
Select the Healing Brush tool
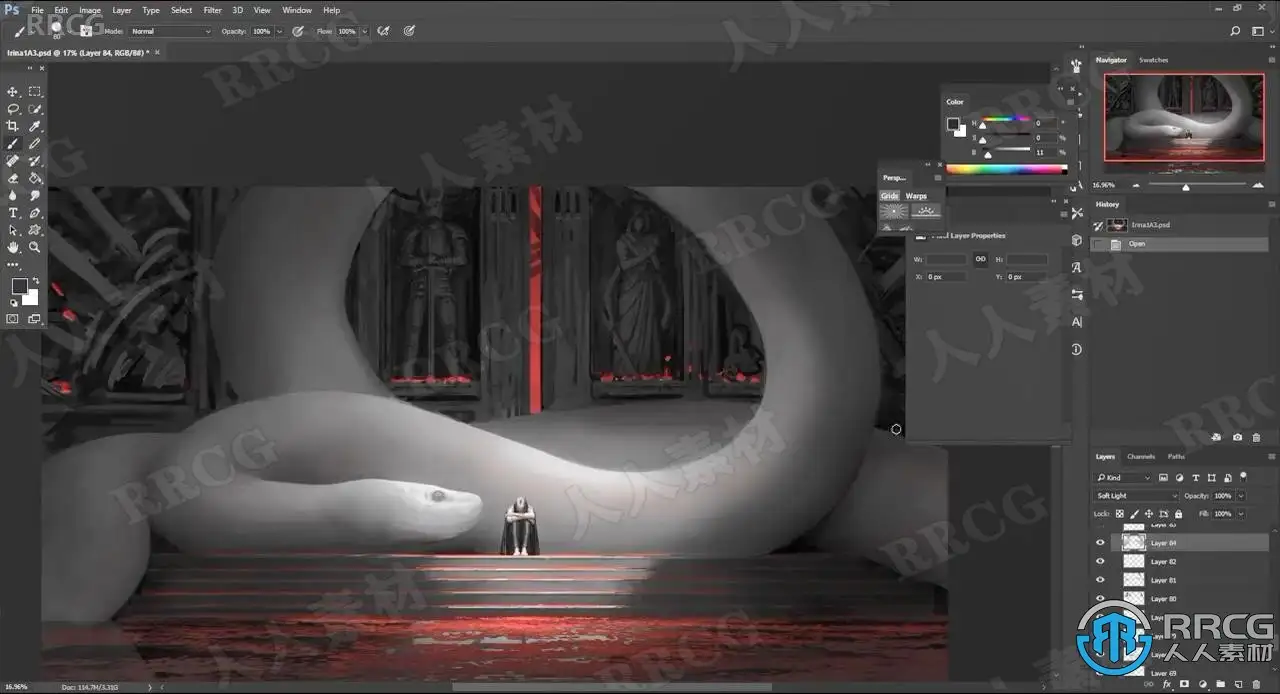click(13, 161)
